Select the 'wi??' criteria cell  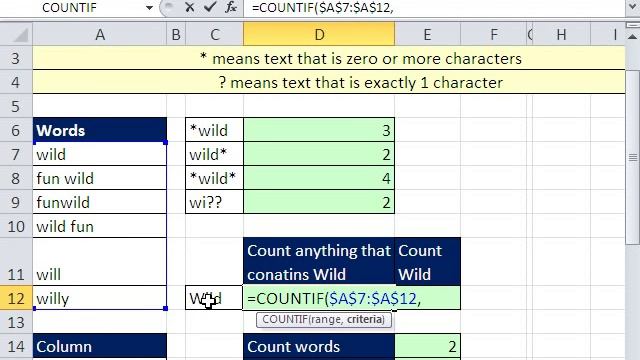tap(214, 202)
